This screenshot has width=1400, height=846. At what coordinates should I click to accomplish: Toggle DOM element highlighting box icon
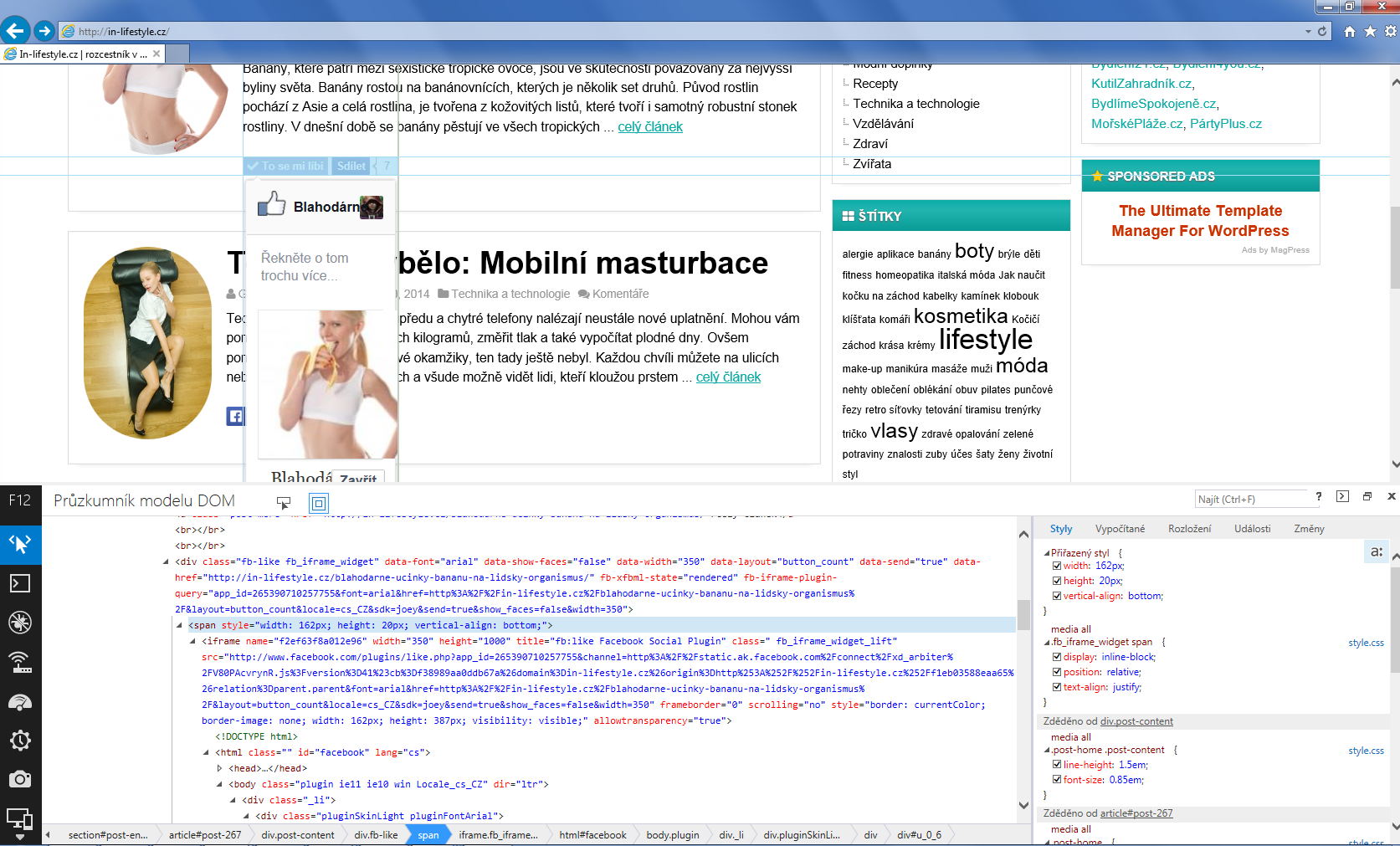coord(319,503)
